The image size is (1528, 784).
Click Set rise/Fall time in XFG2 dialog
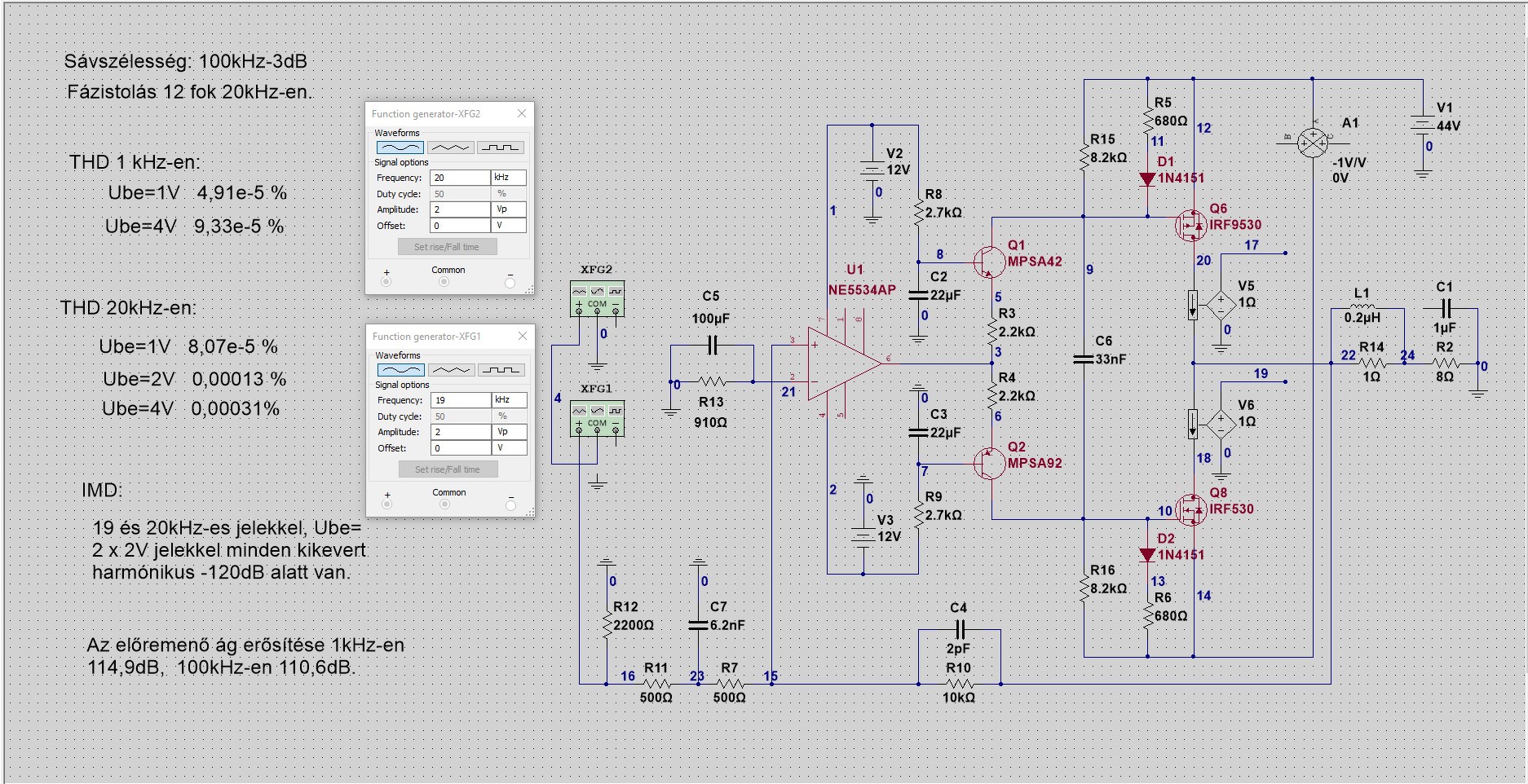coord(447,247)
